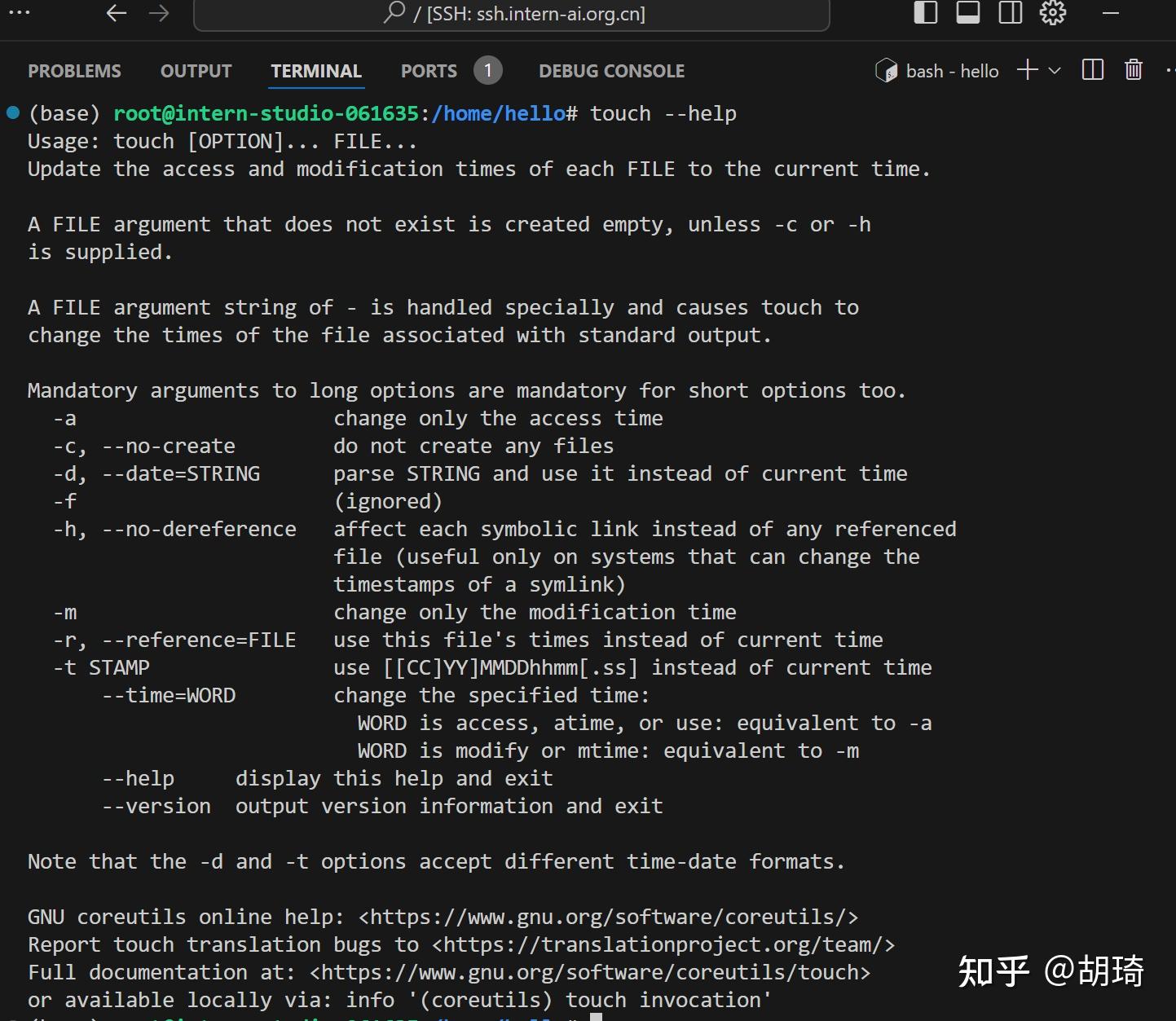
Task: Toggle the secondary side bar layout icon
Action: 1011,13
